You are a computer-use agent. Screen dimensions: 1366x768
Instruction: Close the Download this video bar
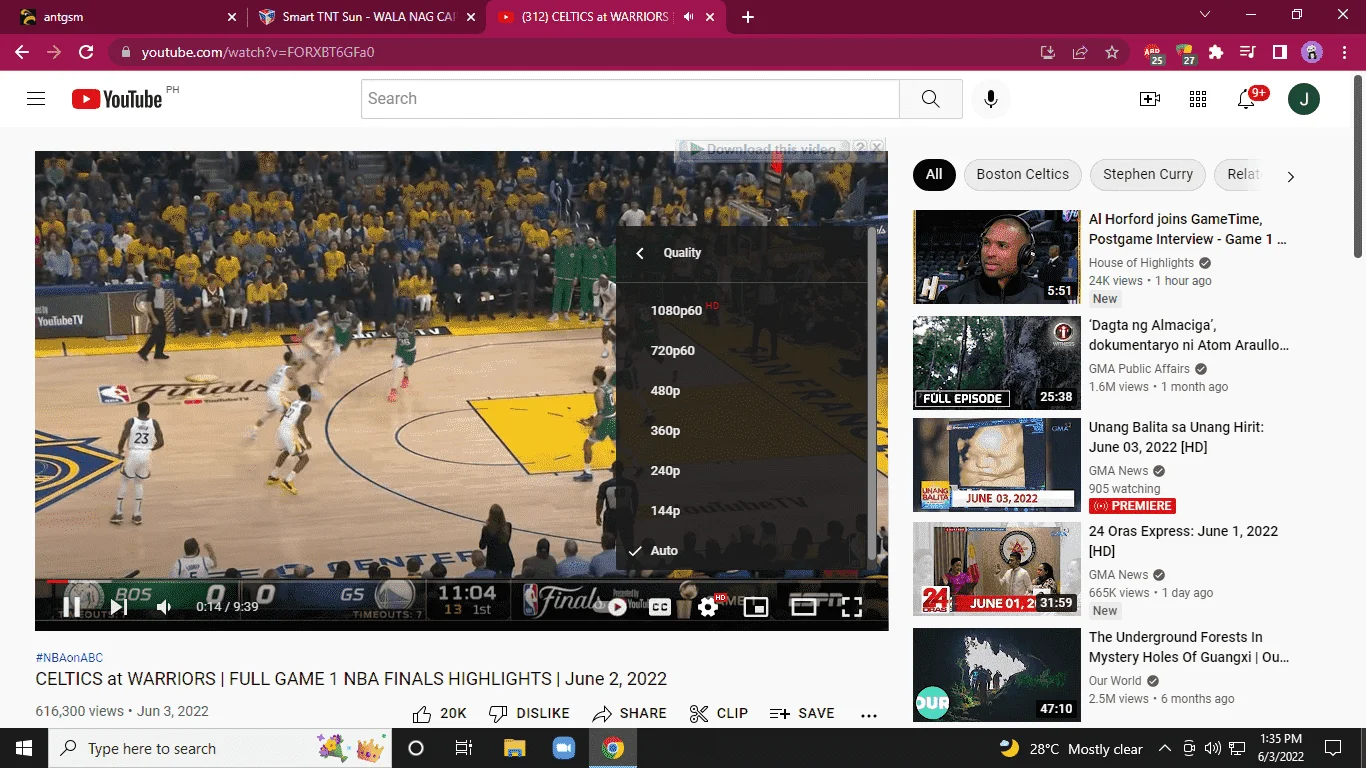pos(876,147)
